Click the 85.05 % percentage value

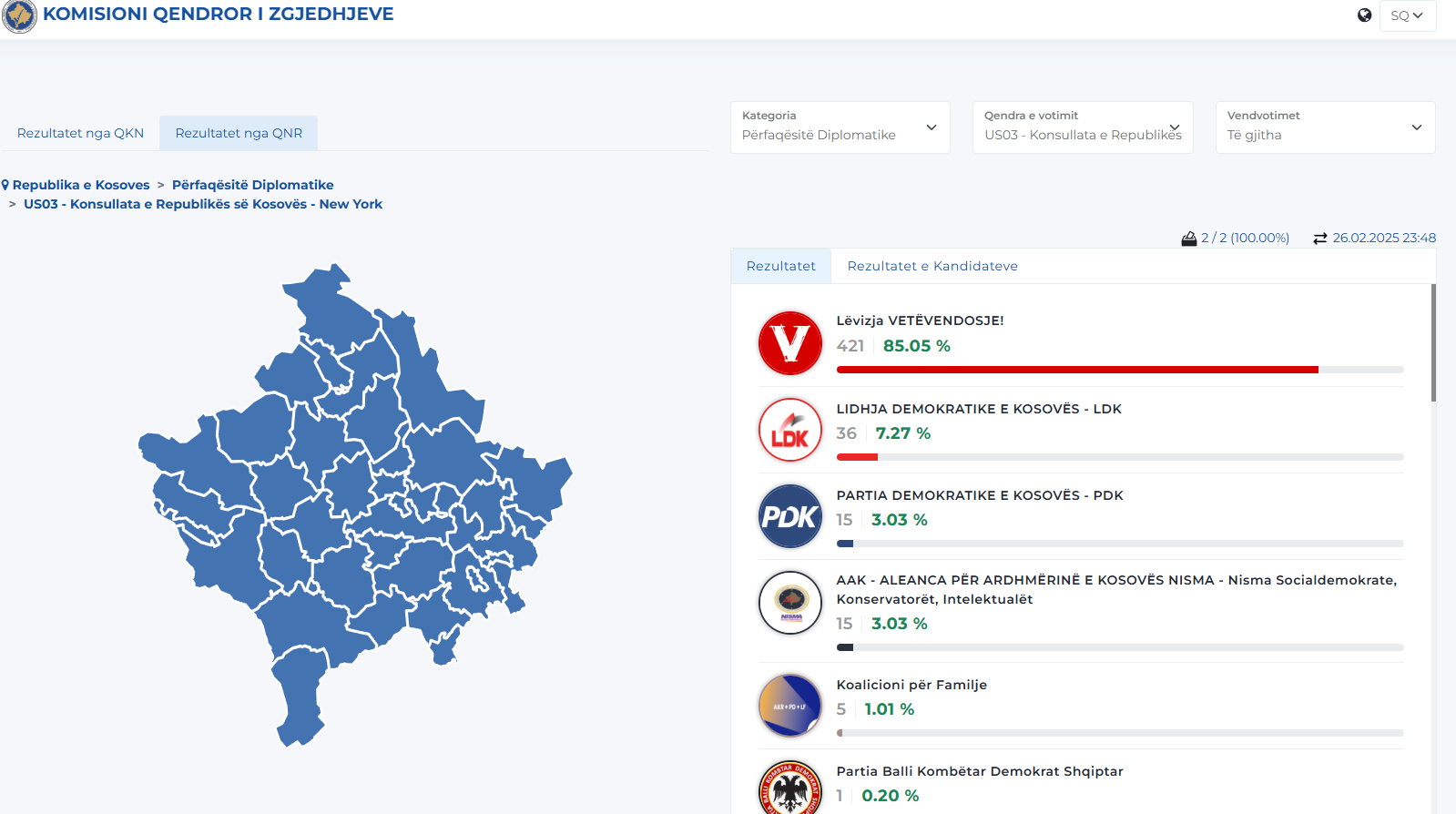(916, 346)
